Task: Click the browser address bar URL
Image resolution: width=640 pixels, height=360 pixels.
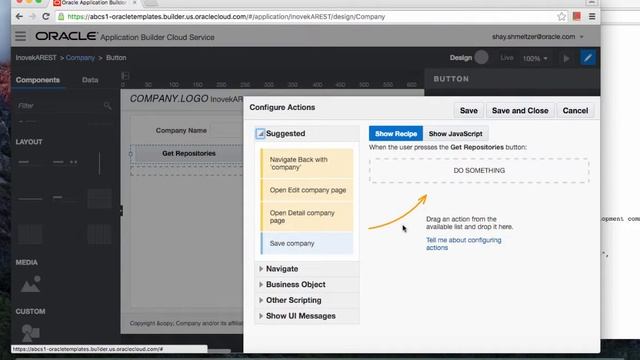Action: (226, 17)
